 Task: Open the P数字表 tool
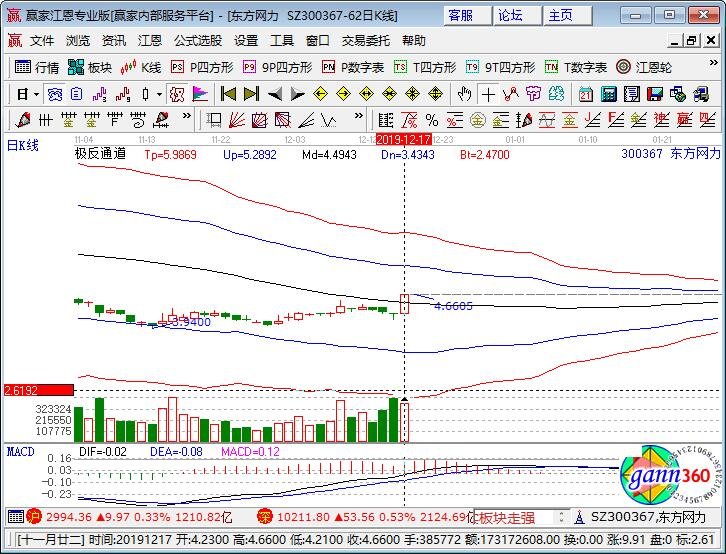(353, 68)
